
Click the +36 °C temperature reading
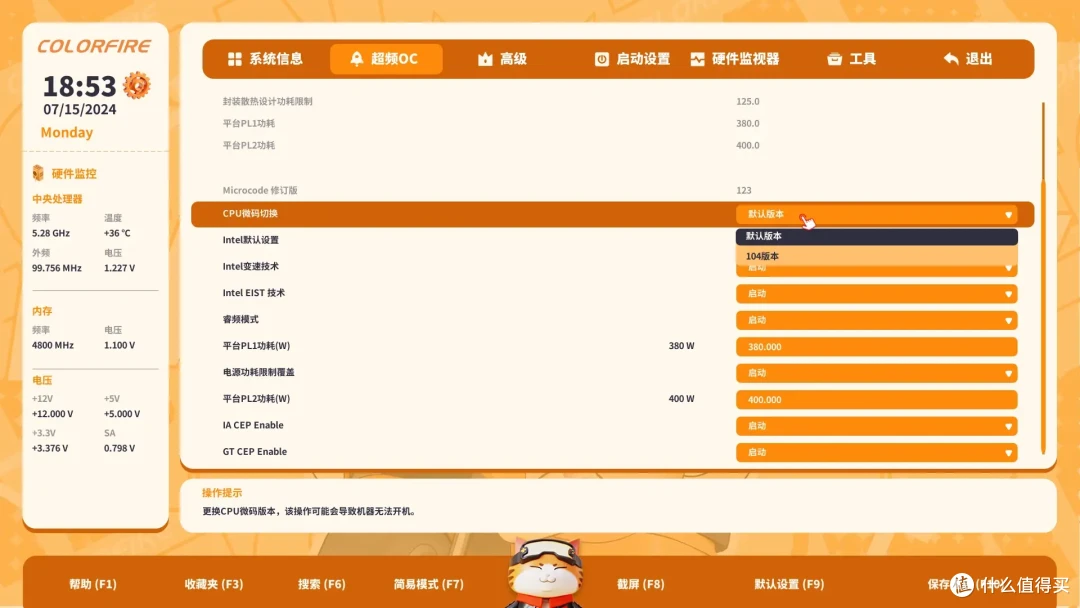click(117, 233)
